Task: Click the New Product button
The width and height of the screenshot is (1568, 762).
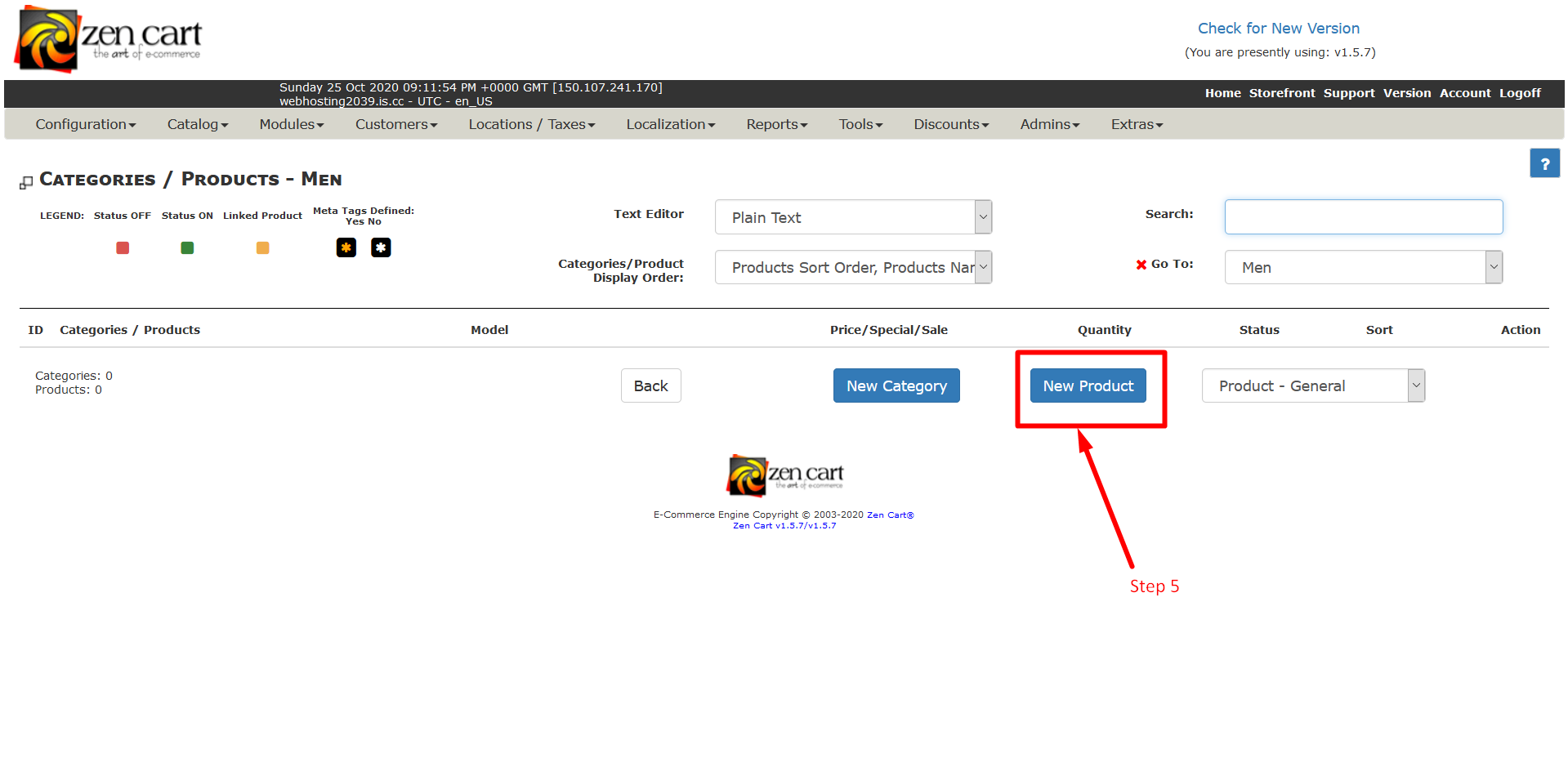Action: point(1088,385)
